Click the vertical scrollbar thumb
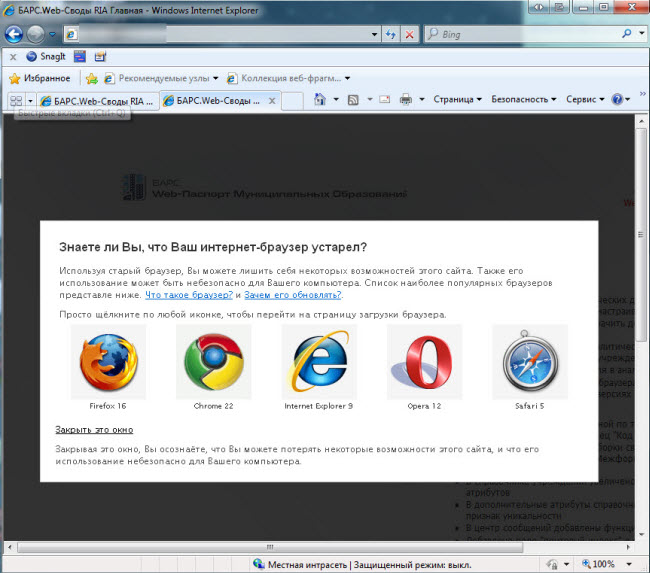 click(641, 234)
